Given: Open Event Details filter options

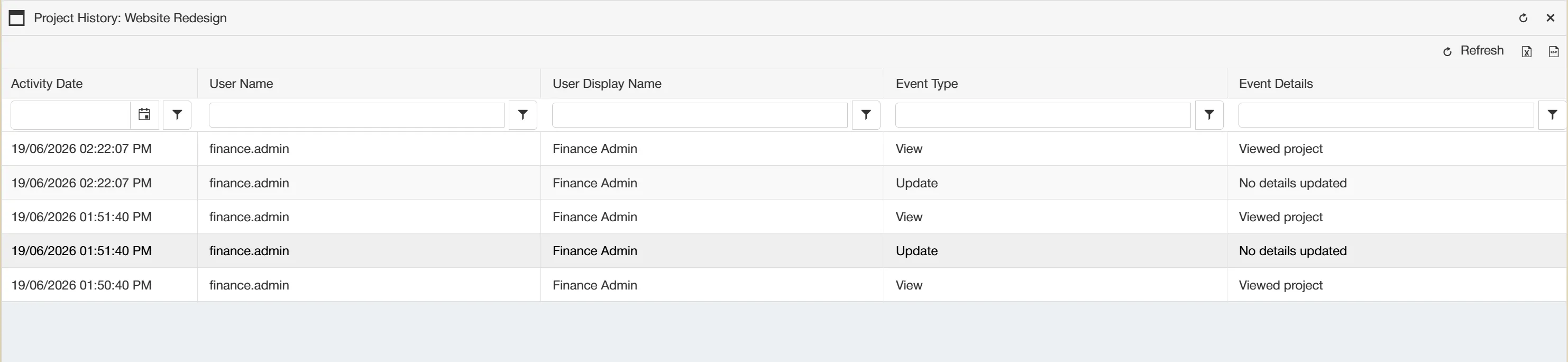Looking at the screenshot, I should point(1553,114).
